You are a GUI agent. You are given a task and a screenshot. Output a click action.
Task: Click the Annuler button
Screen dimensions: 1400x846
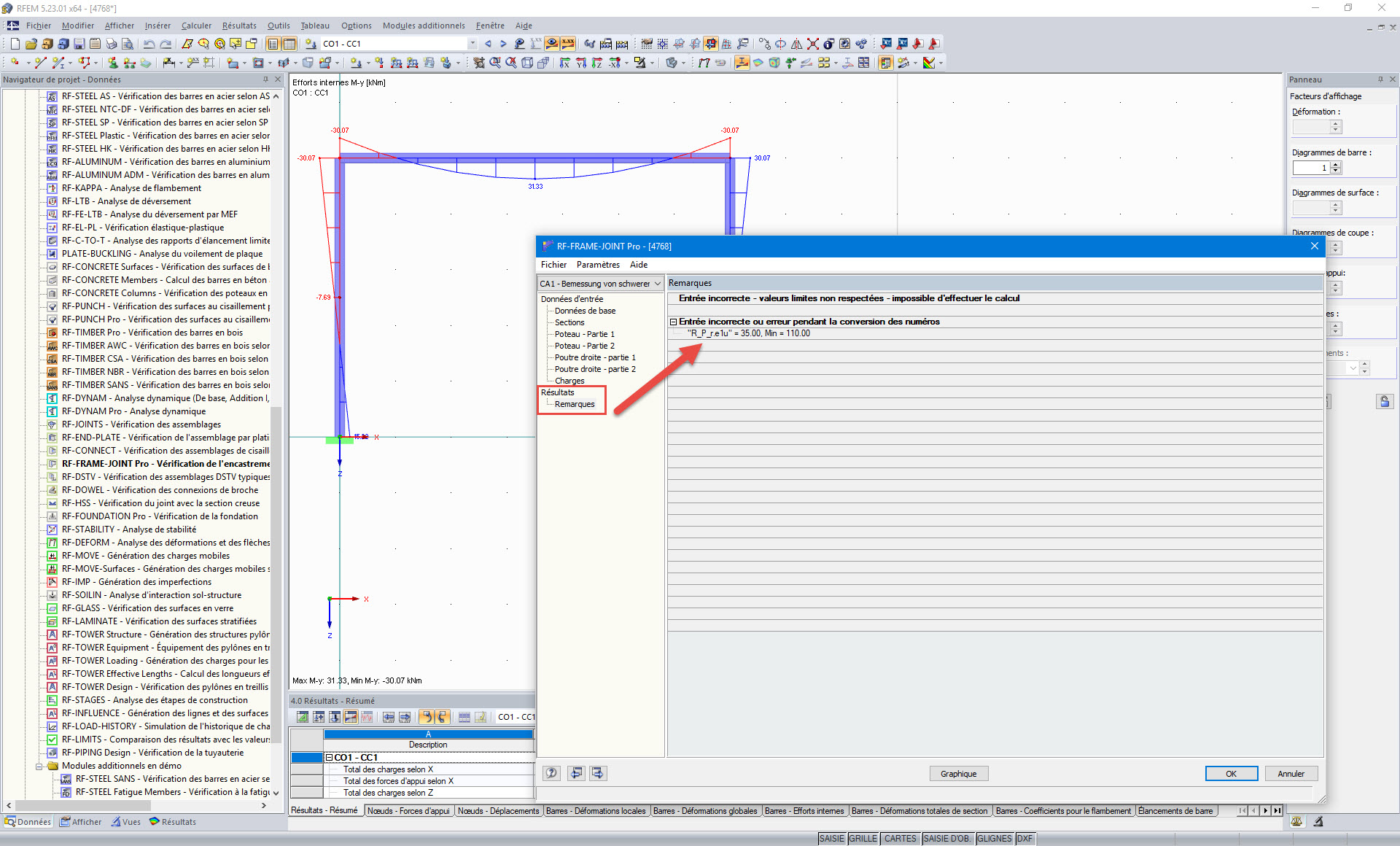1290,774
